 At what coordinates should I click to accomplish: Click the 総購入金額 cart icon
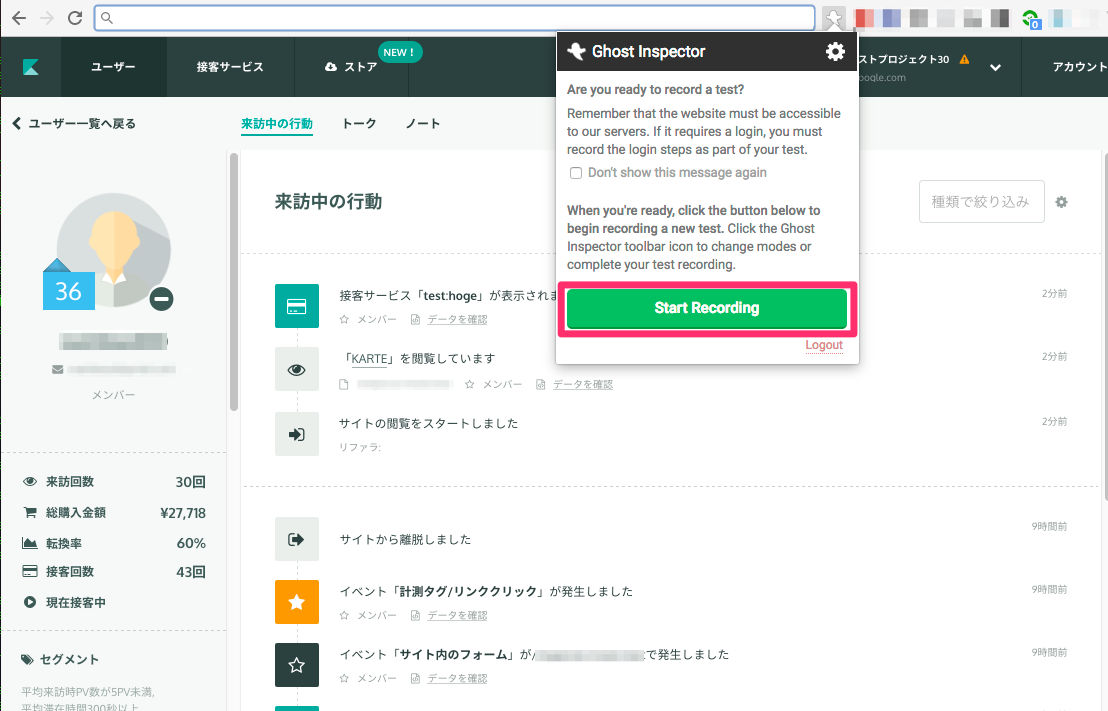coord(30,512)
